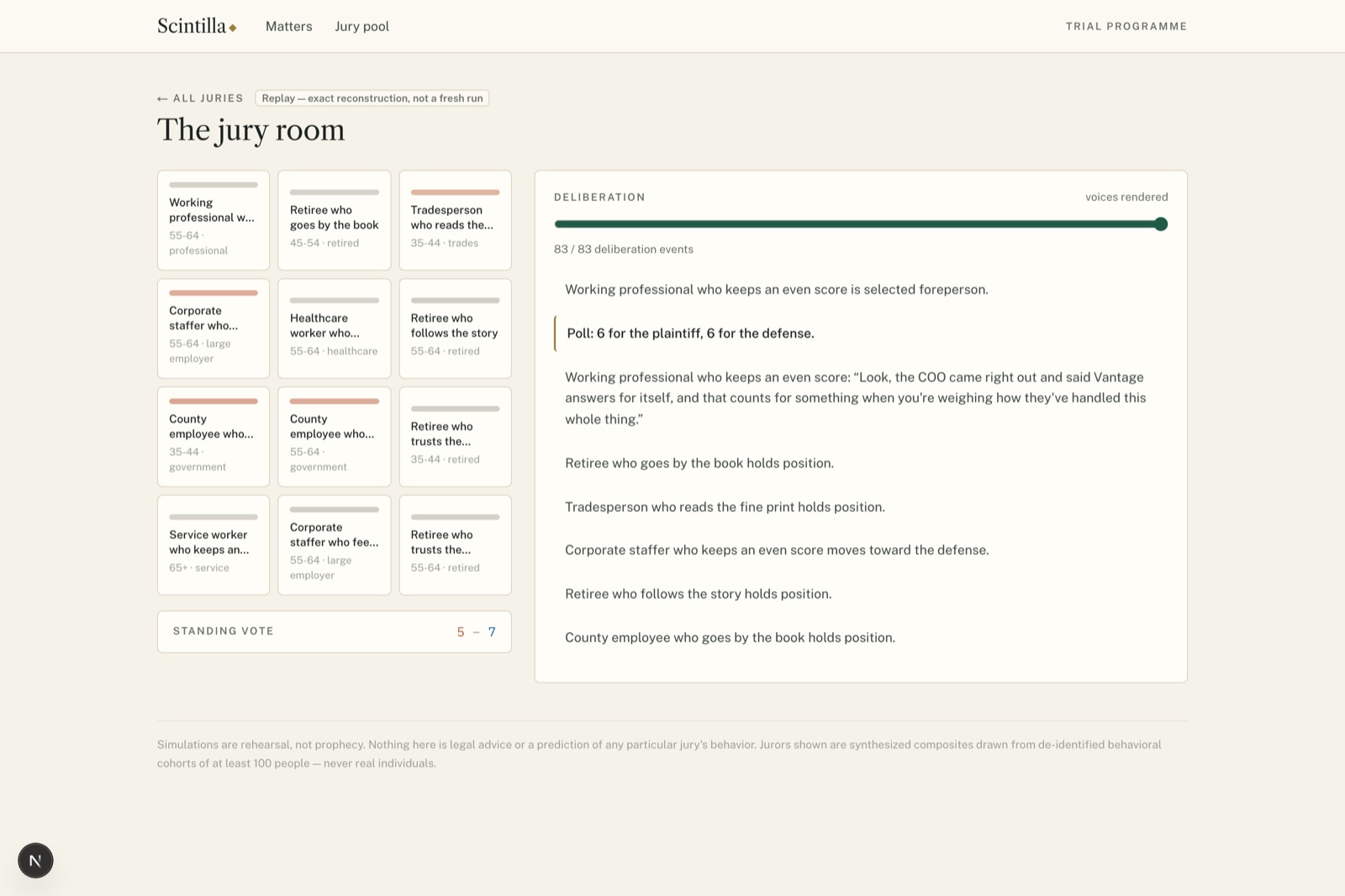Open the Jury pool menu item
The width and height of the screenshot is (1345, 896).
point(361,26)
